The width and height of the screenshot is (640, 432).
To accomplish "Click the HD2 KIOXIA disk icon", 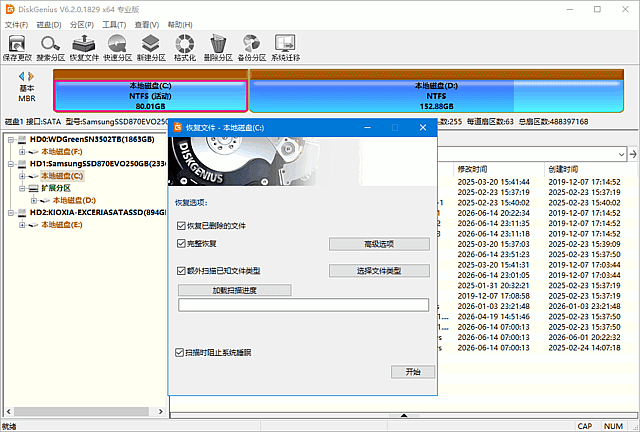I will pyautogui.click(x=22, y=213).
